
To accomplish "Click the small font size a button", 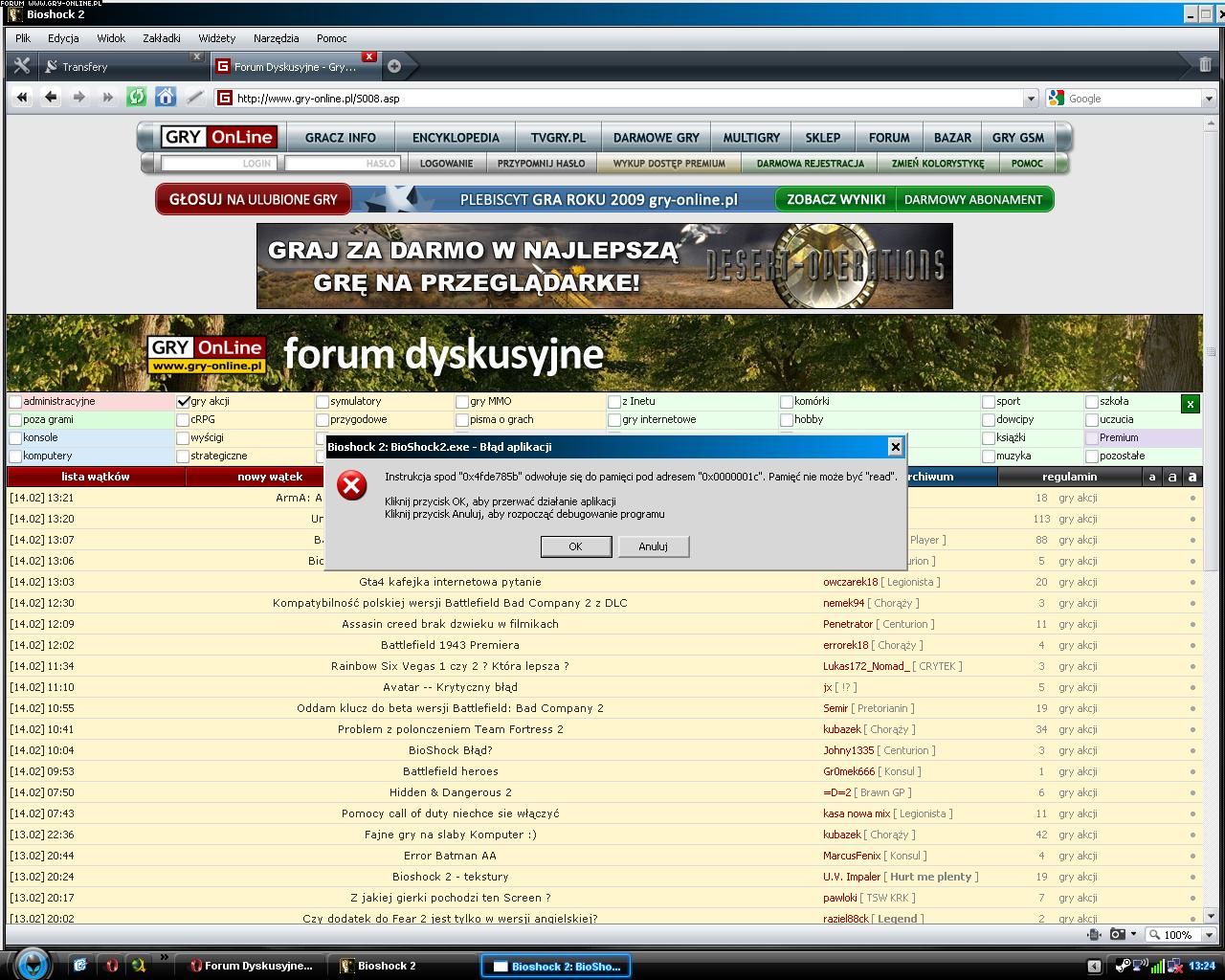I will coord(1152,477).
